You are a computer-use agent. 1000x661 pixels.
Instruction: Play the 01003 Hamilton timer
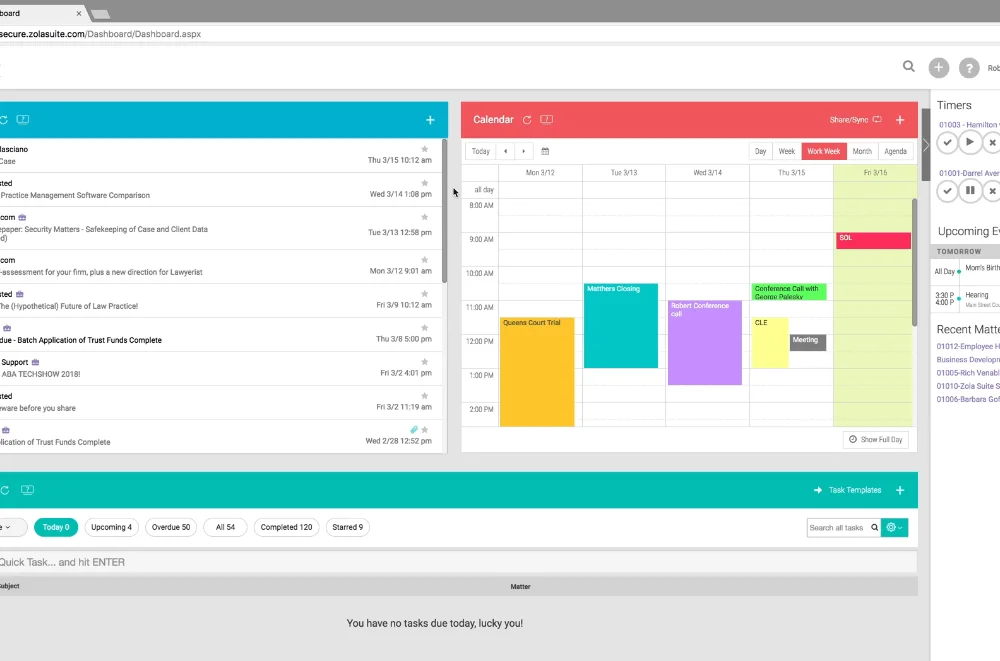(x=969, y=142)
